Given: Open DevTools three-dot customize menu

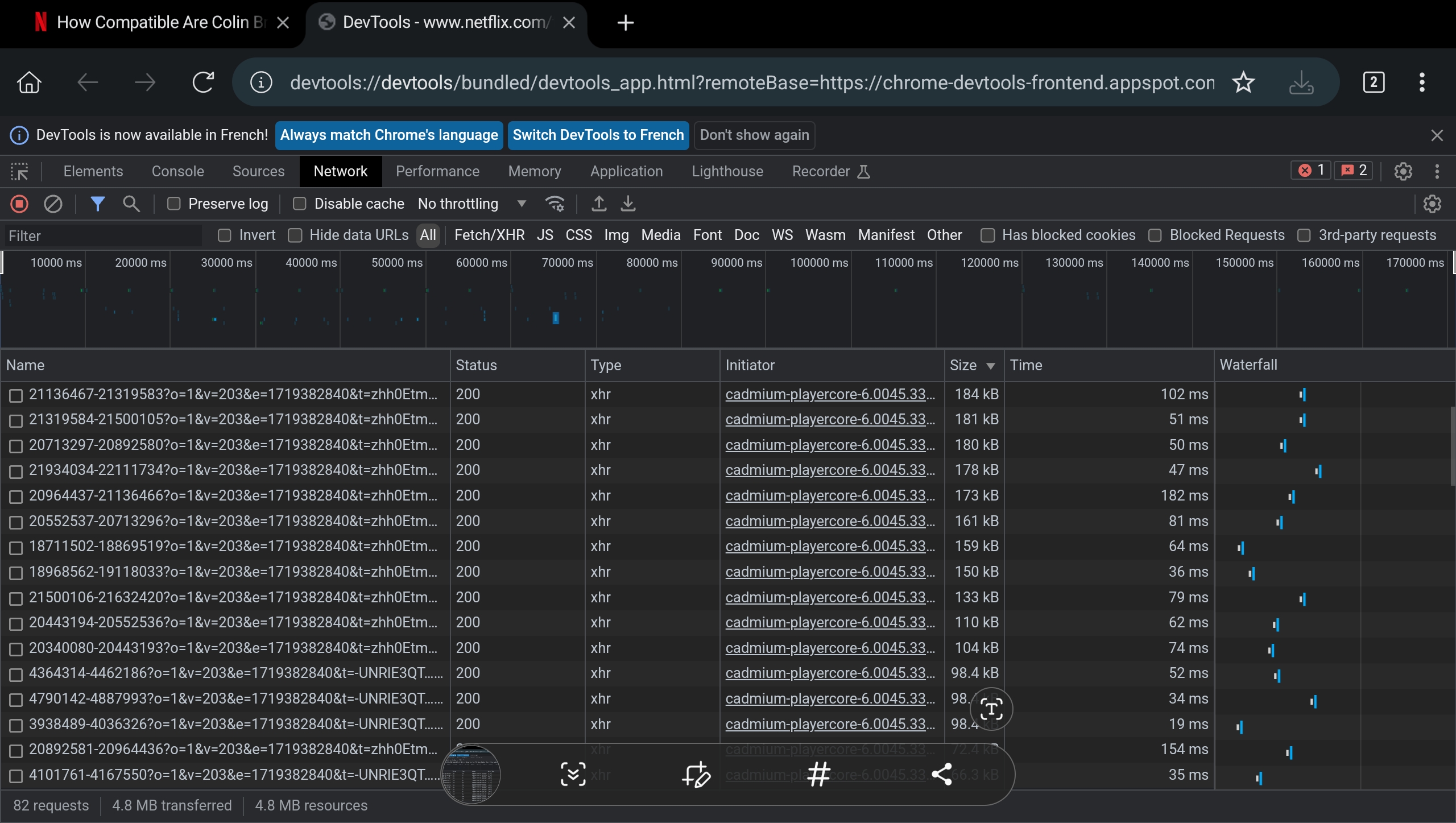Looking at the screenshot, I should coord(1437,171).
